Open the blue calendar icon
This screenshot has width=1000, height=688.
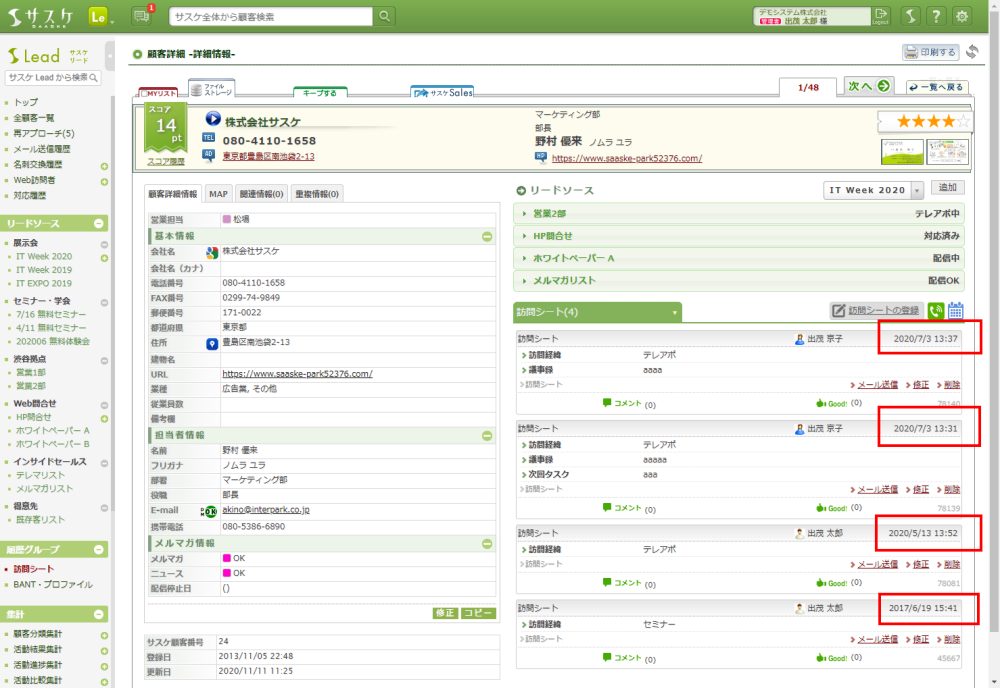pyautogui.click(x=955, y=311)
